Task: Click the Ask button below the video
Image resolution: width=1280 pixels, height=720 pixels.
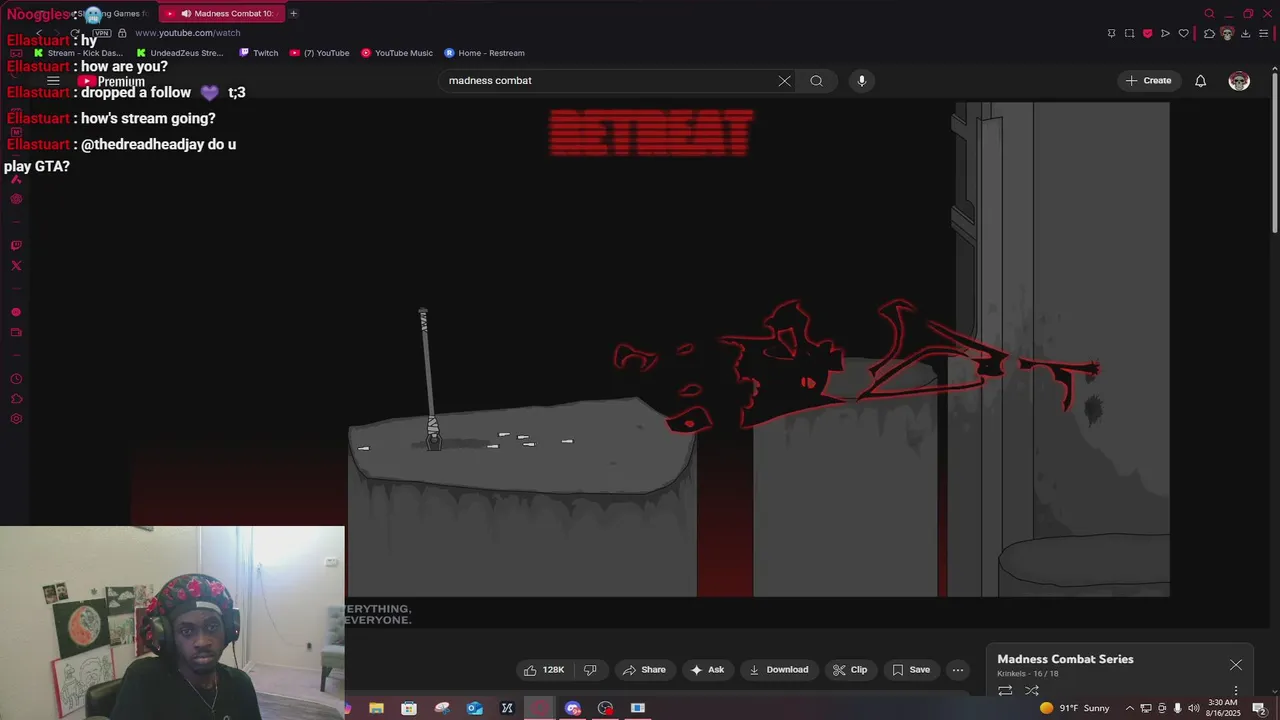Action: (x=707, y=670)
